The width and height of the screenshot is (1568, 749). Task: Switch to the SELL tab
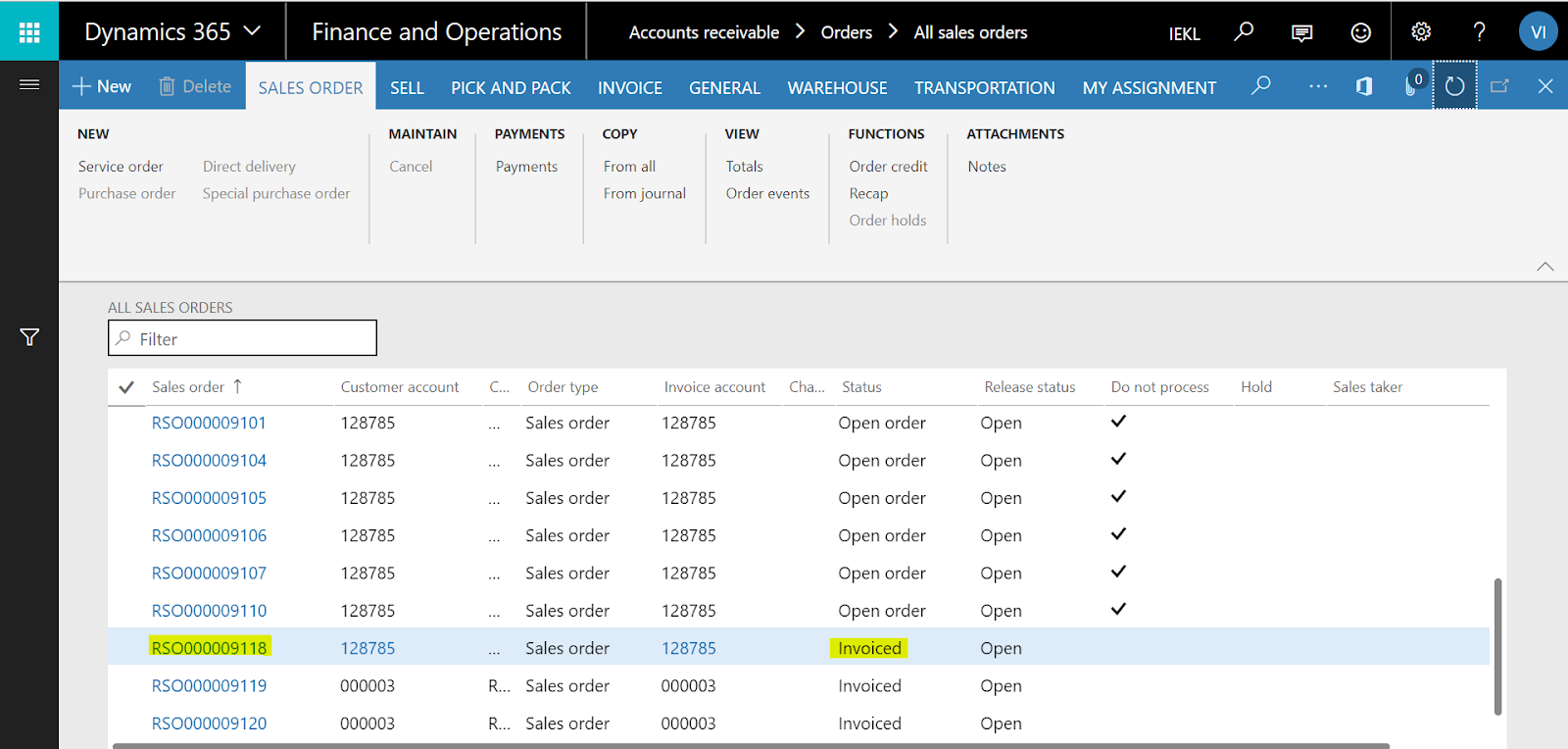(x=407, y=87)
